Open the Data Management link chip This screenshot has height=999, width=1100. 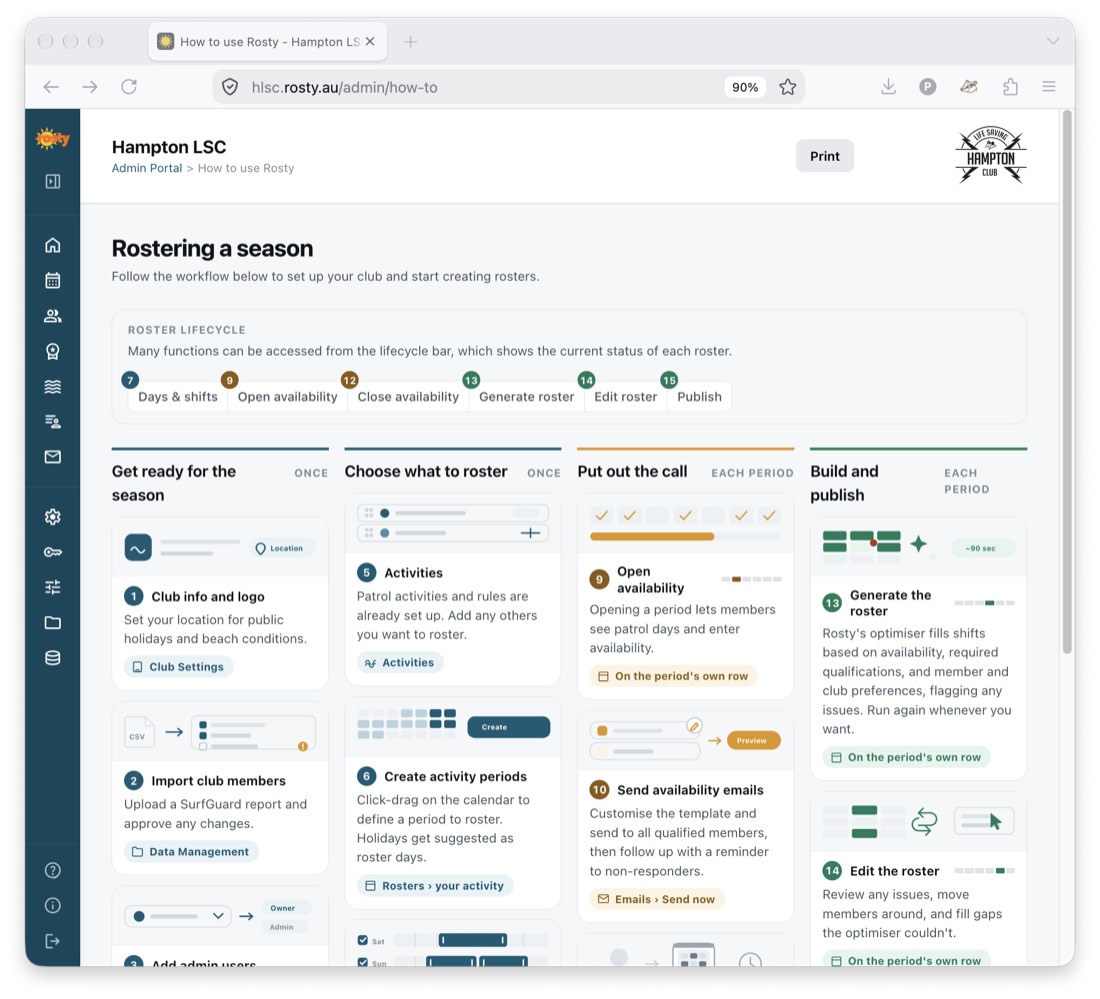(191, 852)
